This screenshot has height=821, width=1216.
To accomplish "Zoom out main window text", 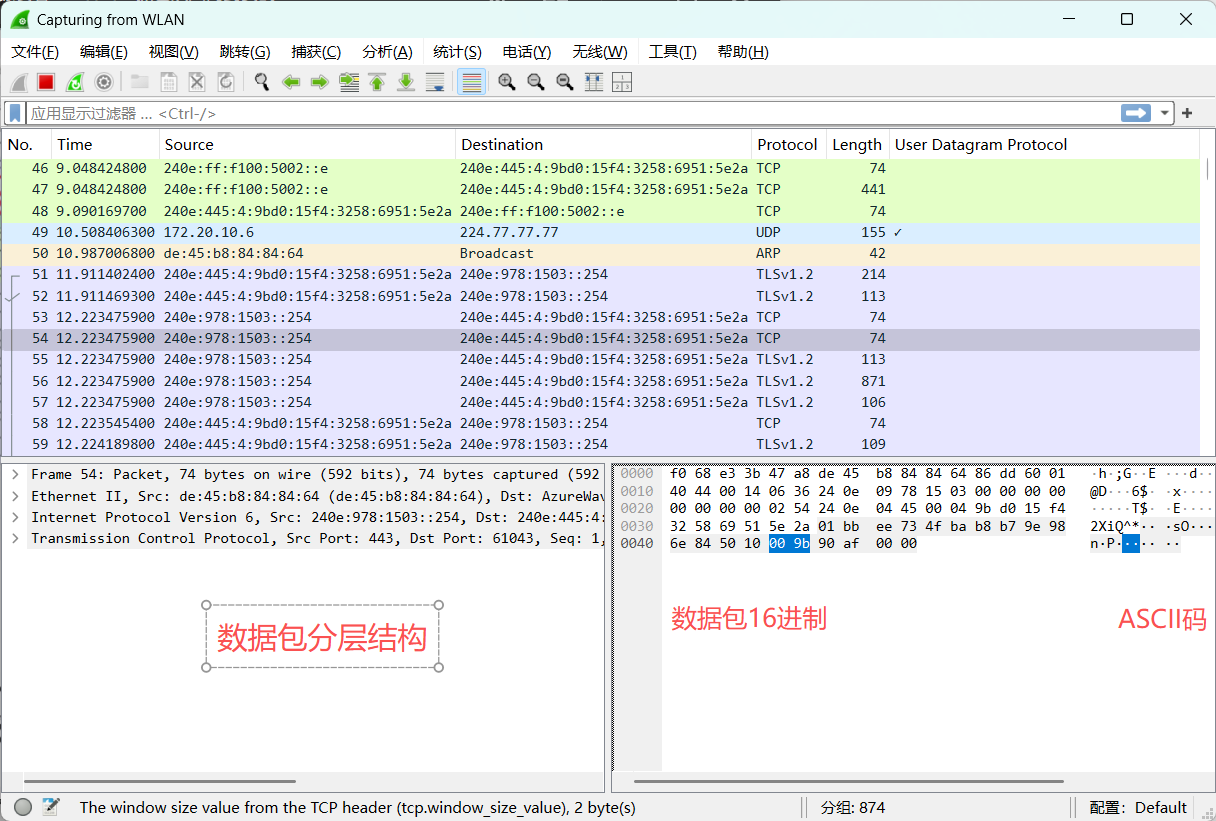I will coord(536,82).
